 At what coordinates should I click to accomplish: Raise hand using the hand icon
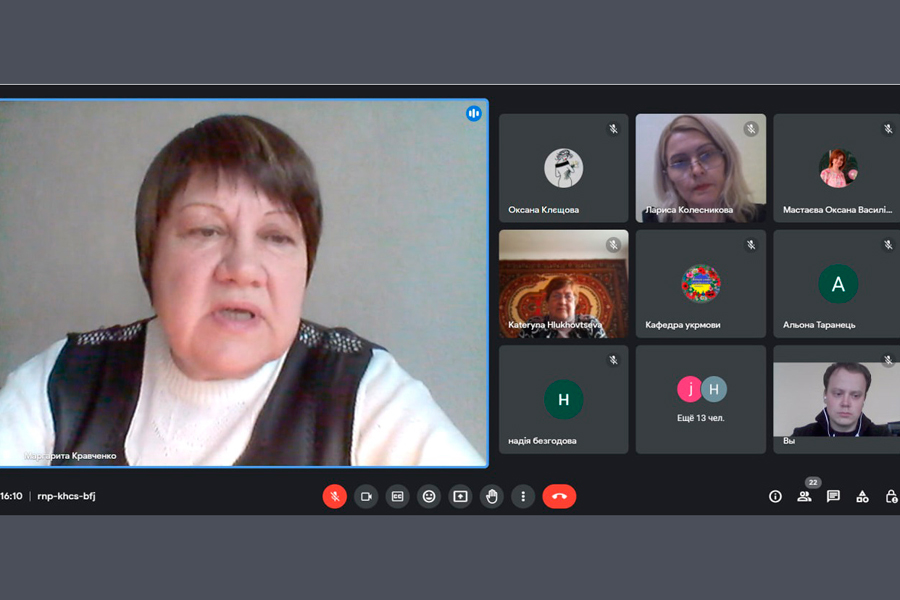click(491, 497)
